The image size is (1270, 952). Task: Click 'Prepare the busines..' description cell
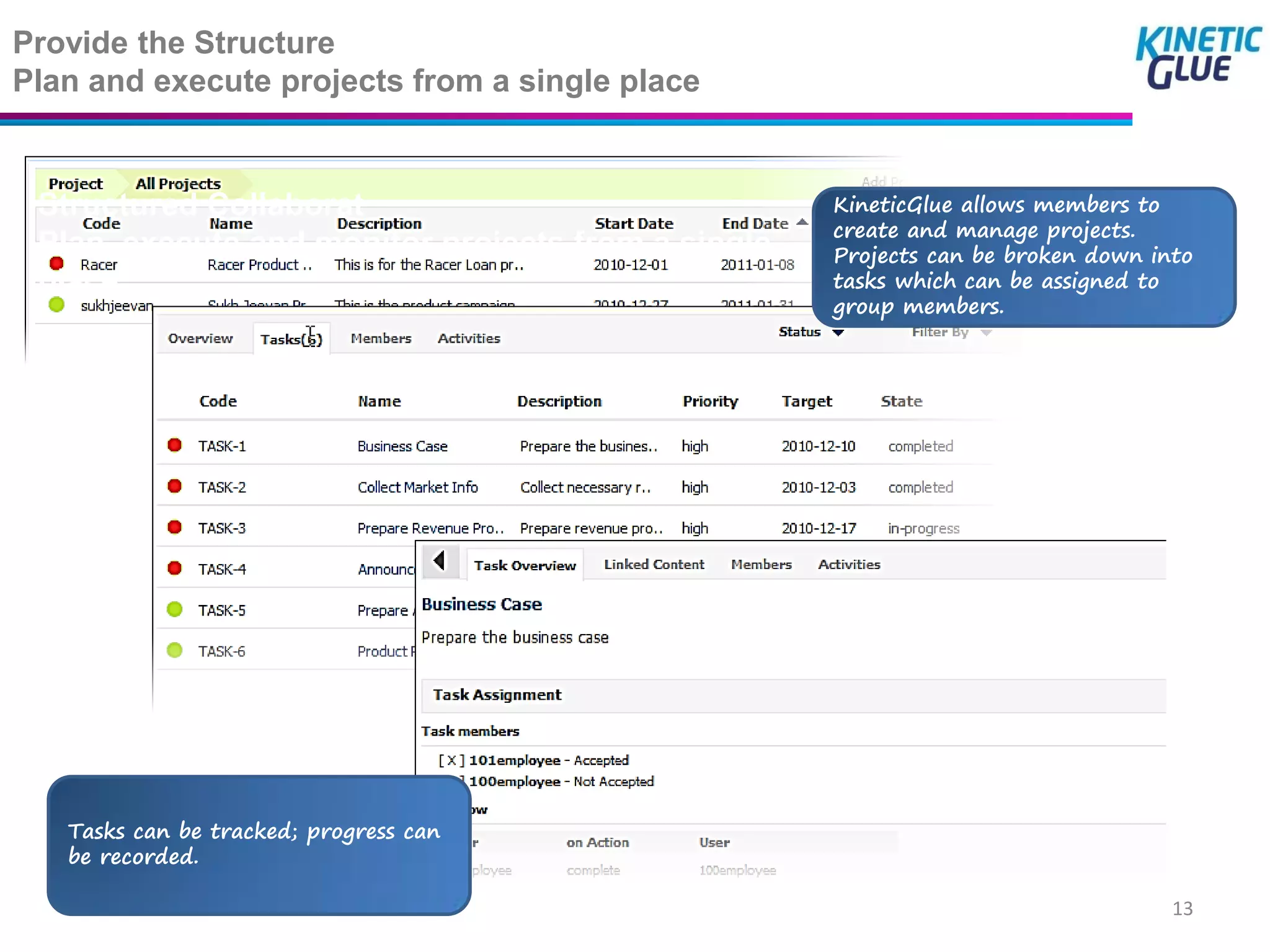pyautogui.click(x=588, y=446)
